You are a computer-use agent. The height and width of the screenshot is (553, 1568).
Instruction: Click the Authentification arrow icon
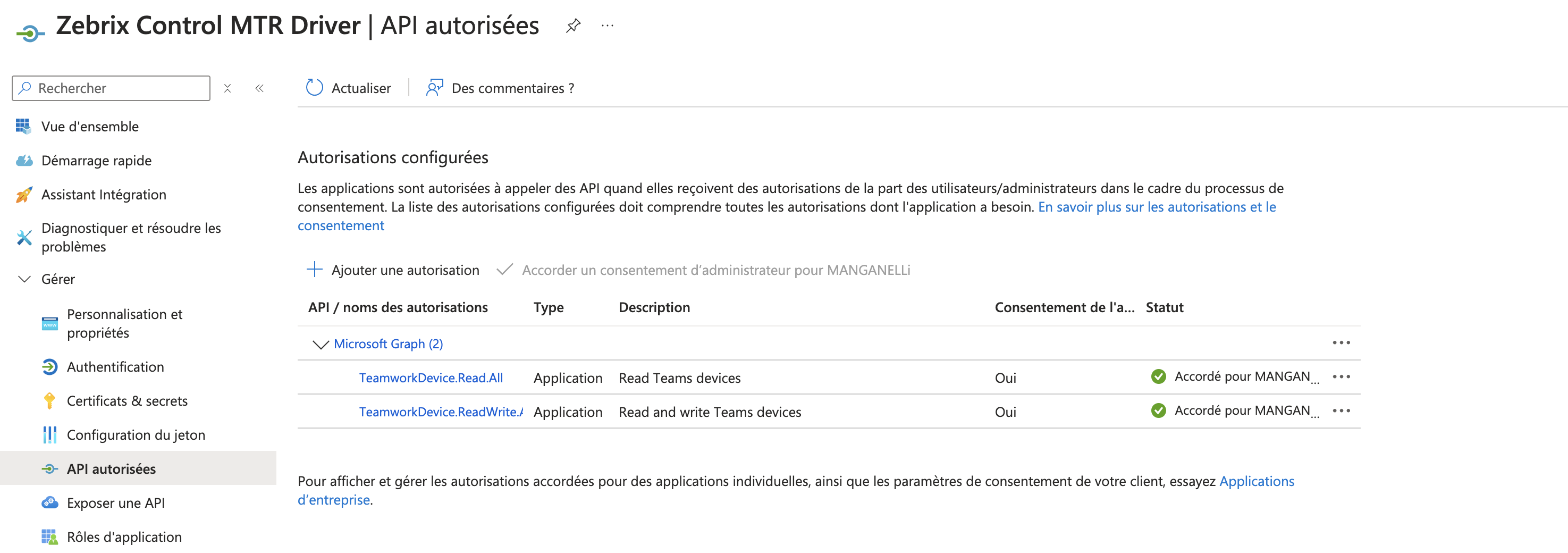point(50,367)
